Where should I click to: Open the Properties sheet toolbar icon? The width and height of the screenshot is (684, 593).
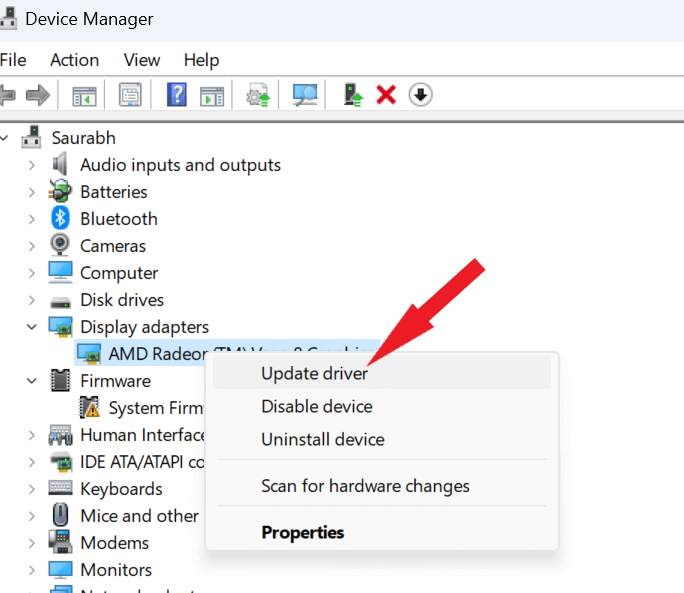point(130,94)
